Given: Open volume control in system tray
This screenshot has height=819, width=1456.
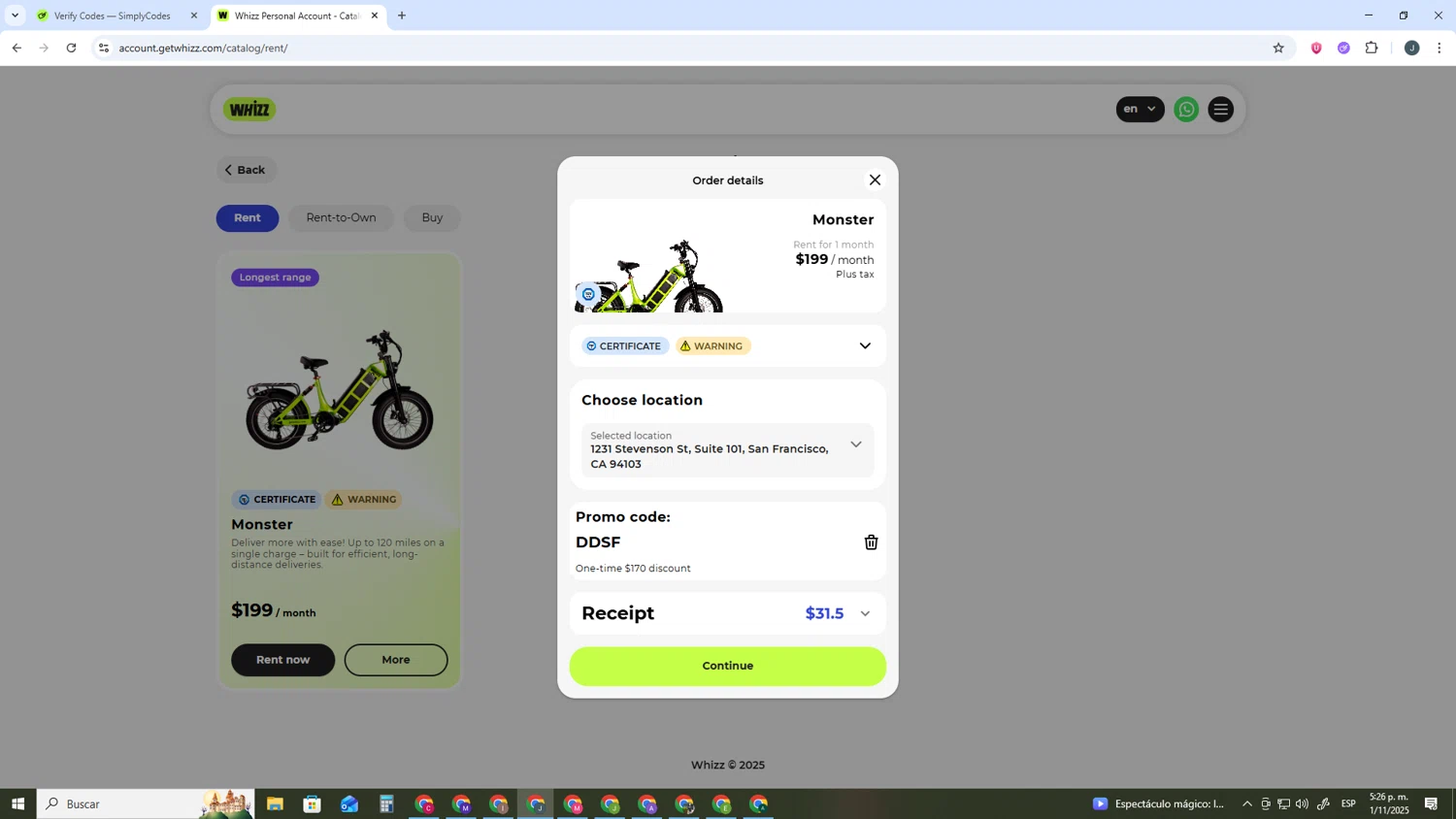Looking at the screenshot, I should tap(1302, 803).
